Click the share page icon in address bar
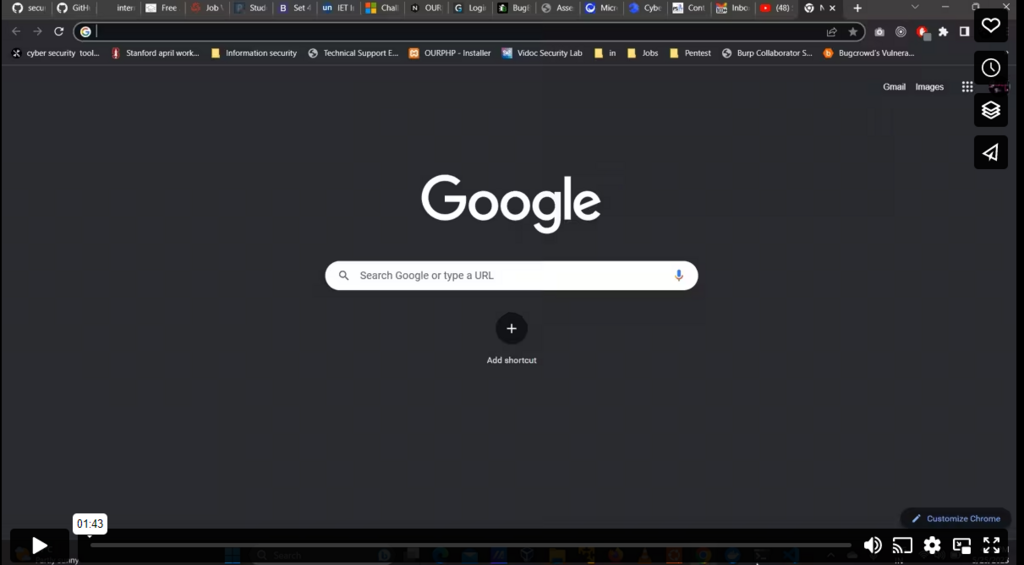The height and width of the screenshot is (565, 1024). pyautogui.click(x=831, y=31)
